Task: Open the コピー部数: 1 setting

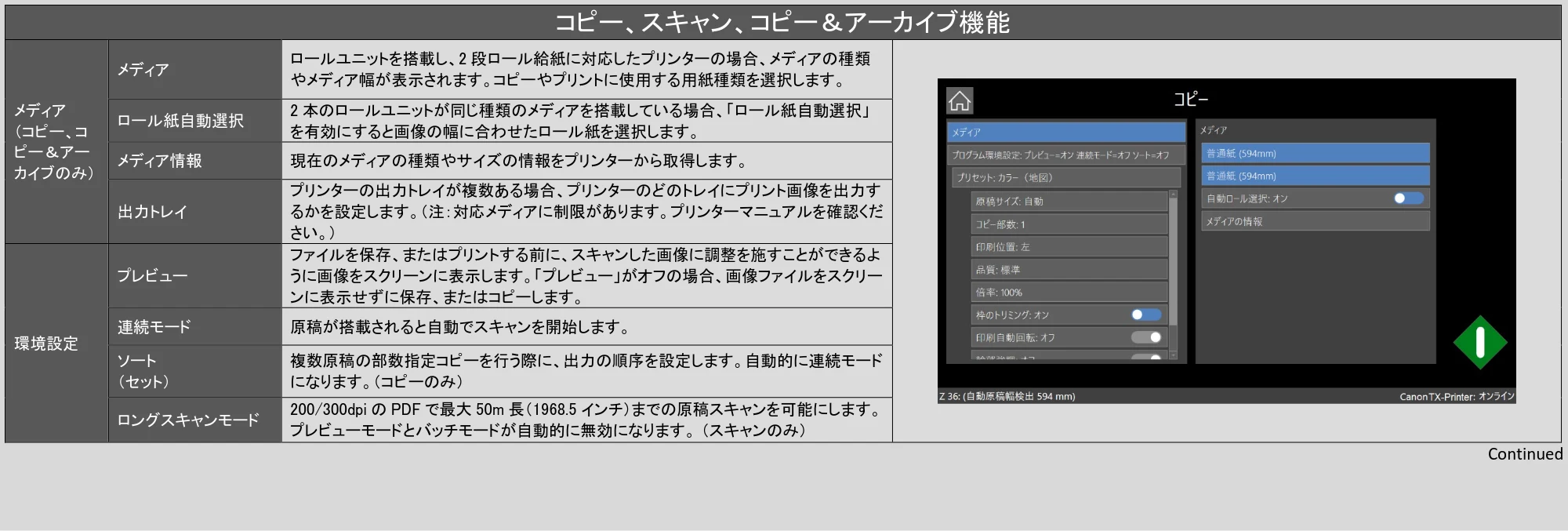Action: click(x=1069, y=224)
